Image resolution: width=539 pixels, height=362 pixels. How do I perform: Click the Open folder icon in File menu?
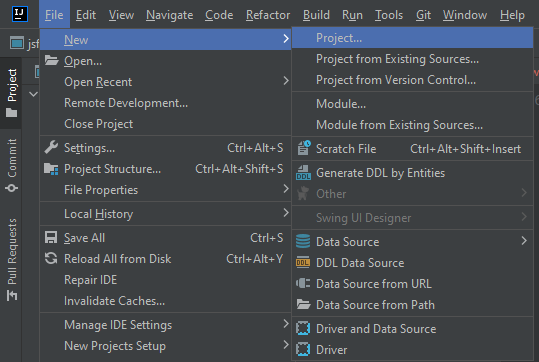51,61
